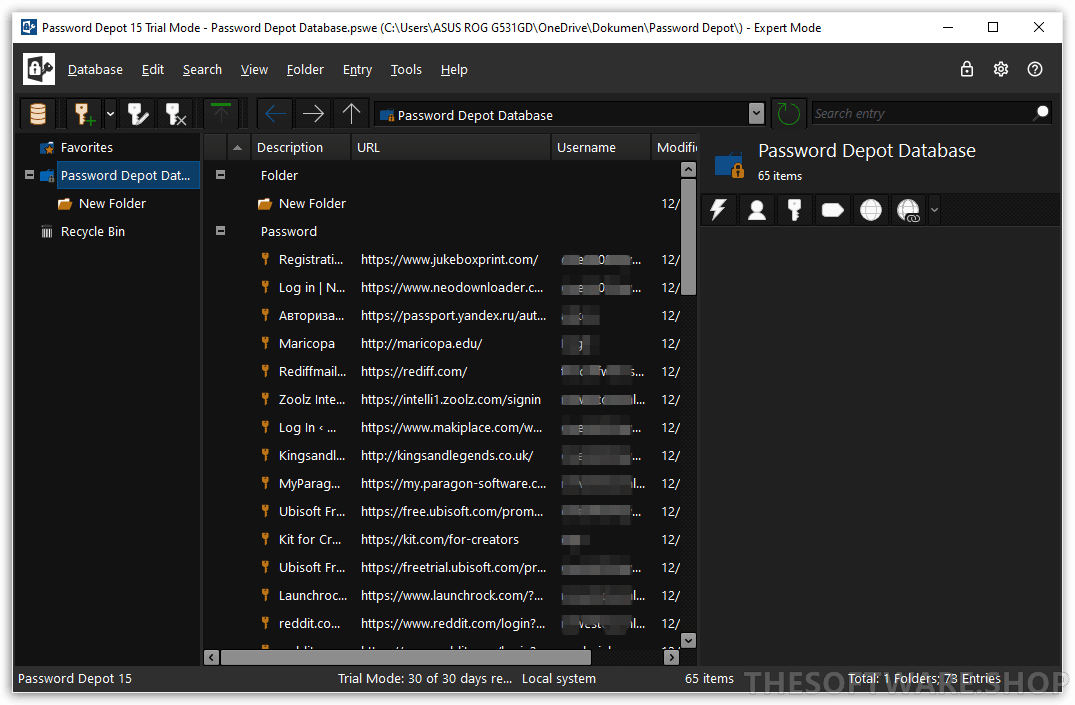Click the Password Depot logo icon
This screenshot has height=705, width=1075.
coord(38,69)
